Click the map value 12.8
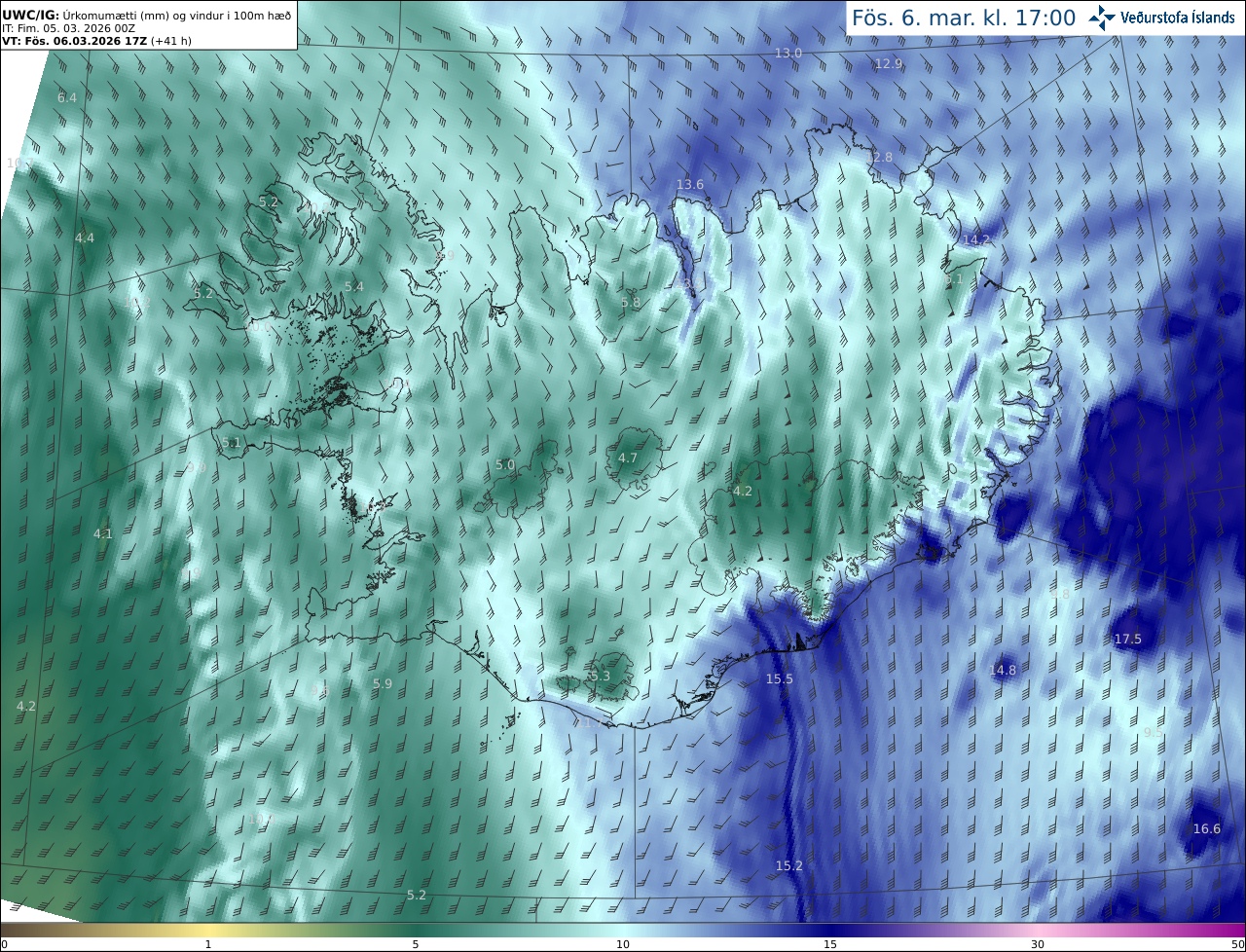This screenshot has width=1246, height=952. [x=879, y=157]
